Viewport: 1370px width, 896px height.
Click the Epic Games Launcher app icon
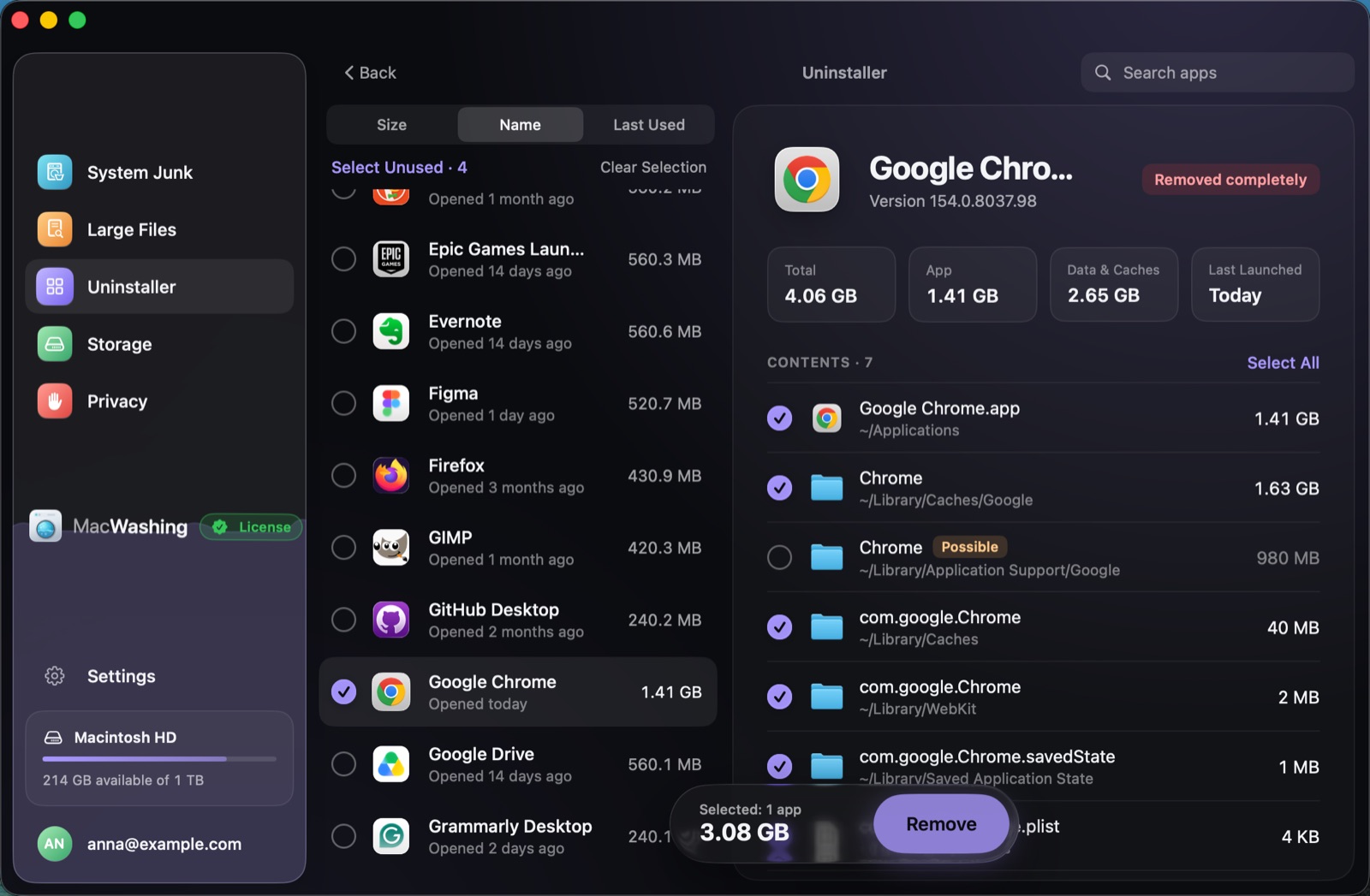point(391,259)
